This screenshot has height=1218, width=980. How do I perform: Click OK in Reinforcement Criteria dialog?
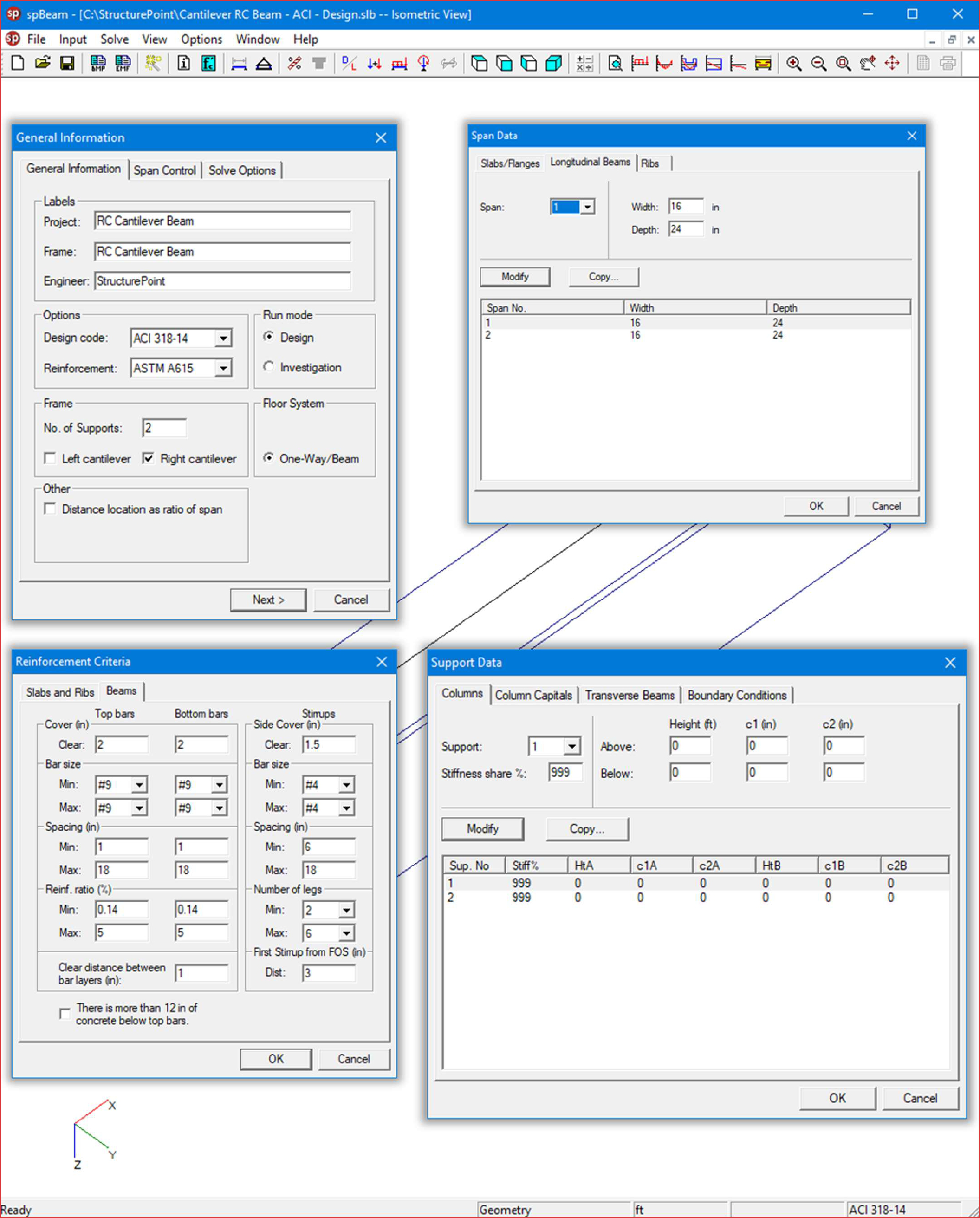pos(276,1059)
